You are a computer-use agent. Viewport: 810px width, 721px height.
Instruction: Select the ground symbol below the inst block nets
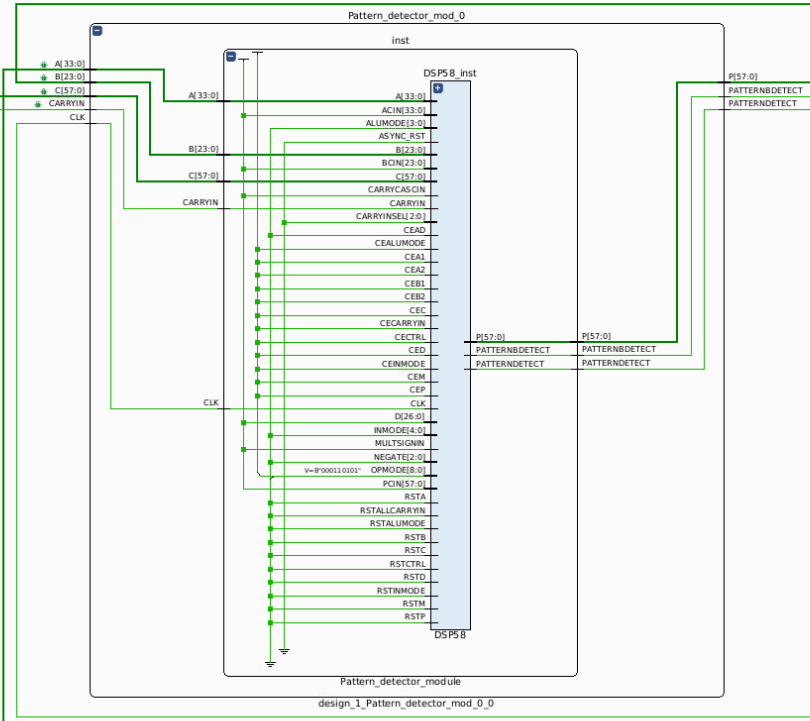(269, 662)
